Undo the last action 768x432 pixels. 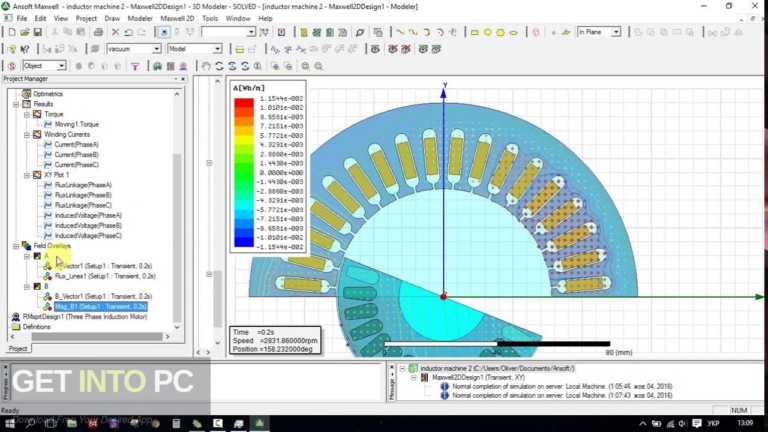[x=128, y=32]
